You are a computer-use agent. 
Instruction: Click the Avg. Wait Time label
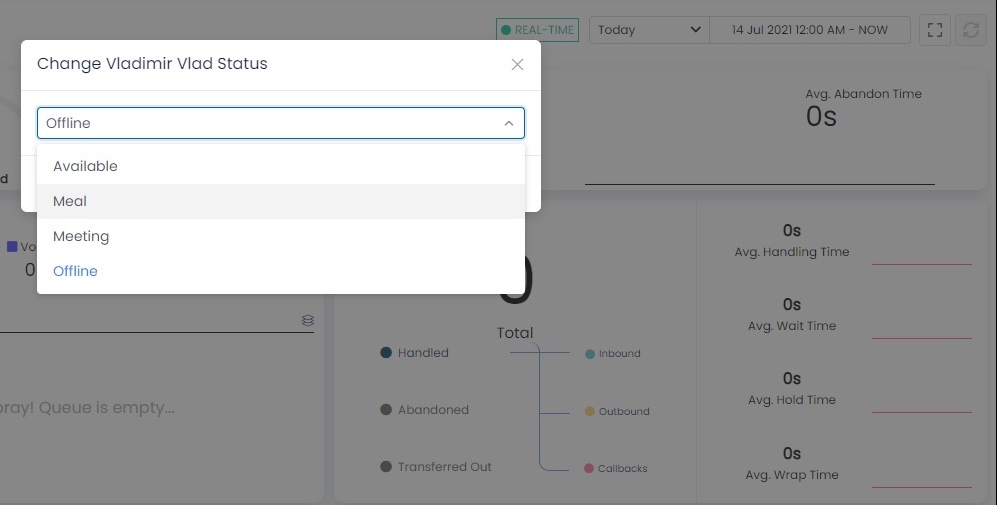[792, 326]
